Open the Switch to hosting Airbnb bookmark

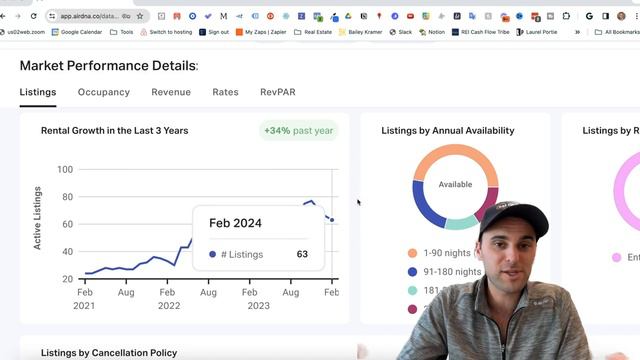click(166, 32)
